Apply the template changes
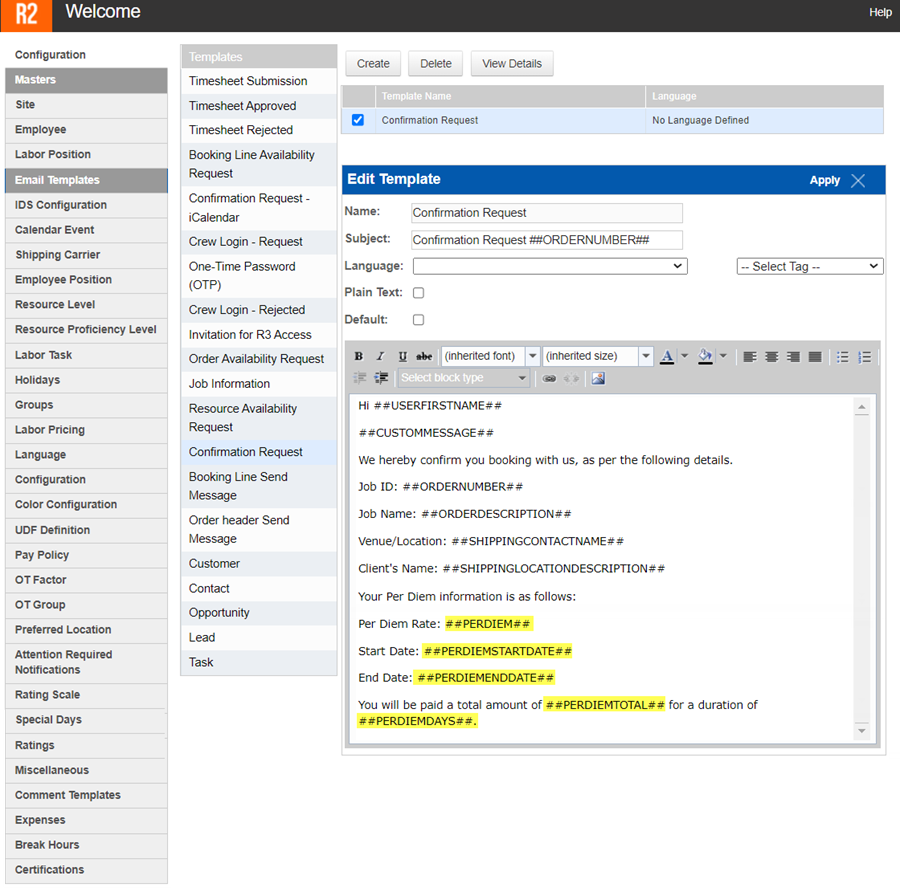The image size is (900, 888). pos(824,180)
